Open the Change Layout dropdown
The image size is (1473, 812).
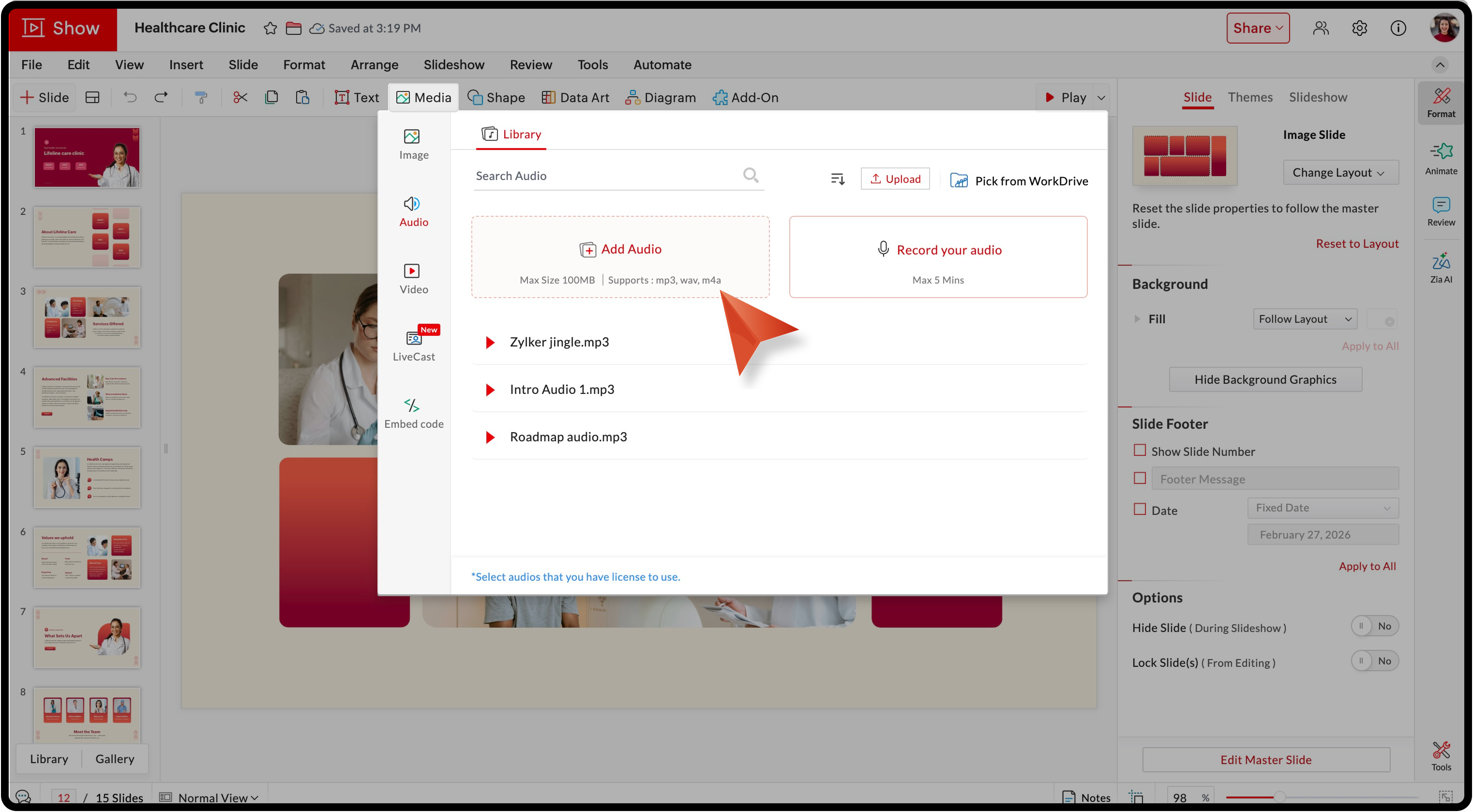click(1340, 173)
